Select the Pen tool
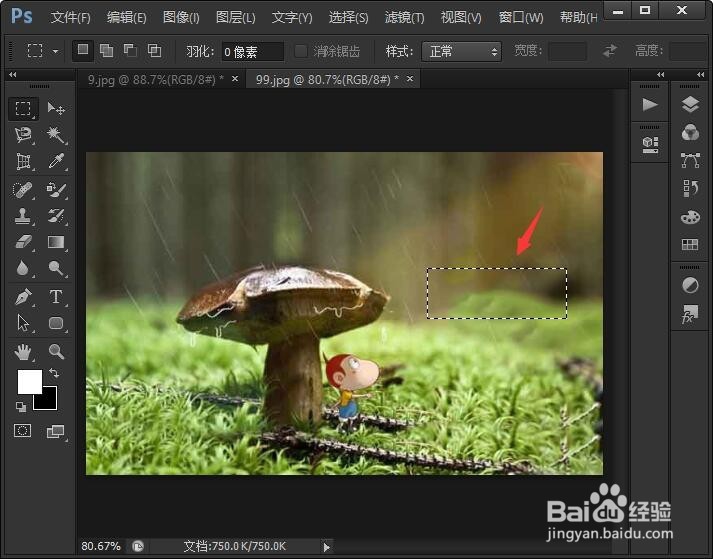Viewport: 713px width, 559px height. 23,297
